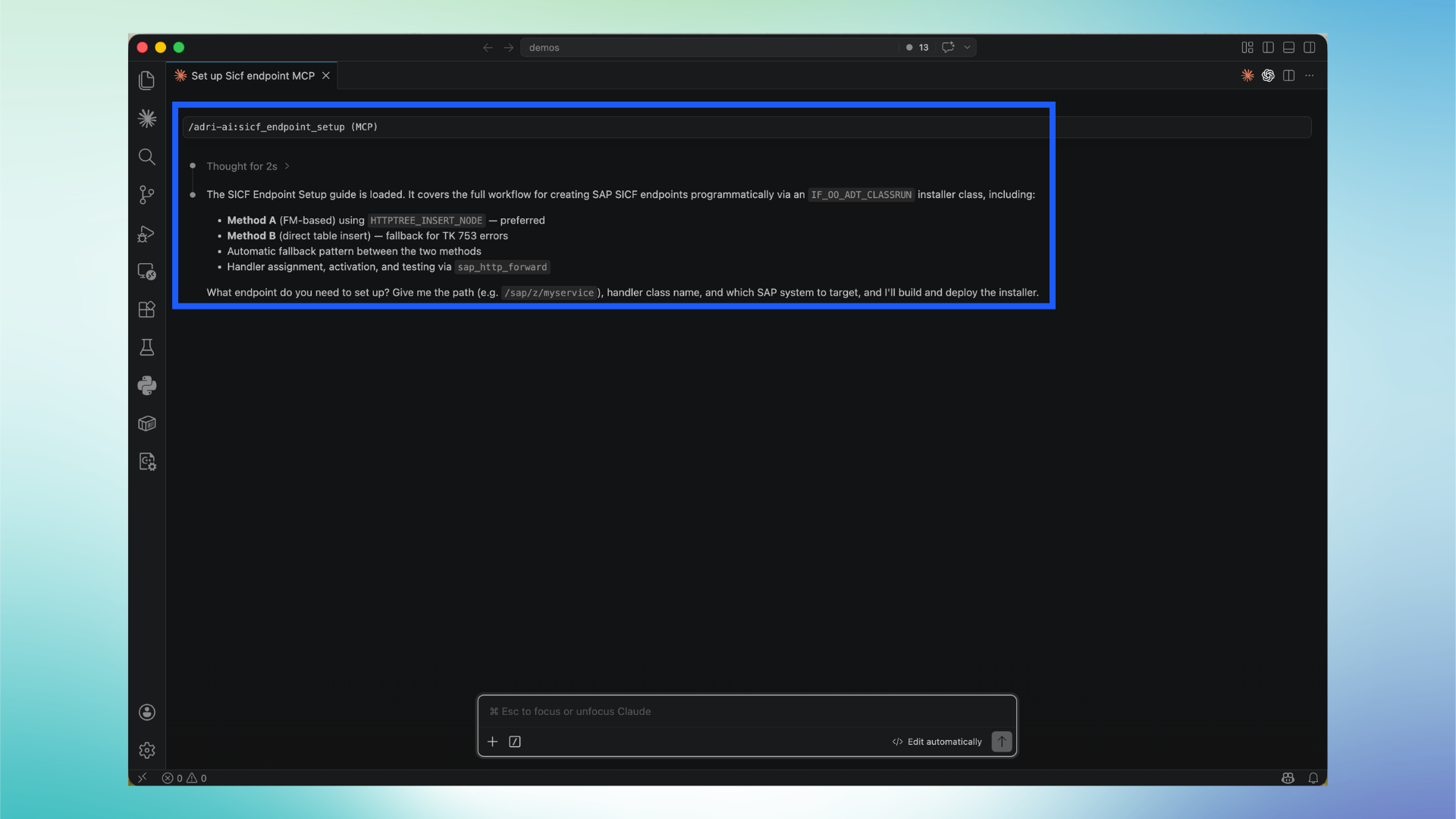
Task: Select the Testing beaker icon
Action: (146, 347)
